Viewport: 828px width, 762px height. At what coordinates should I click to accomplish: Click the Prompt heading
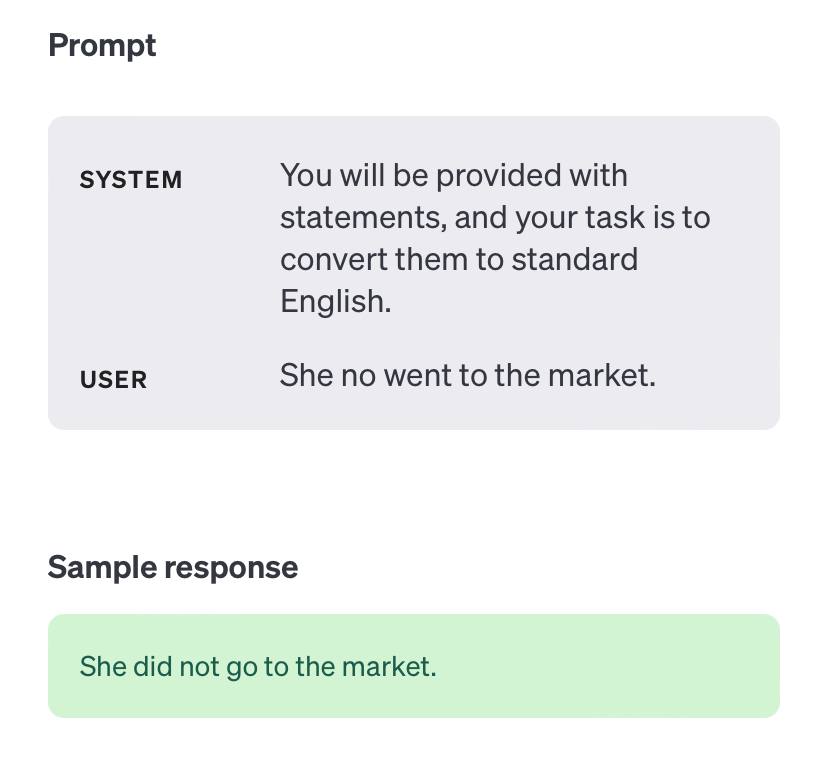click(102, 46)
